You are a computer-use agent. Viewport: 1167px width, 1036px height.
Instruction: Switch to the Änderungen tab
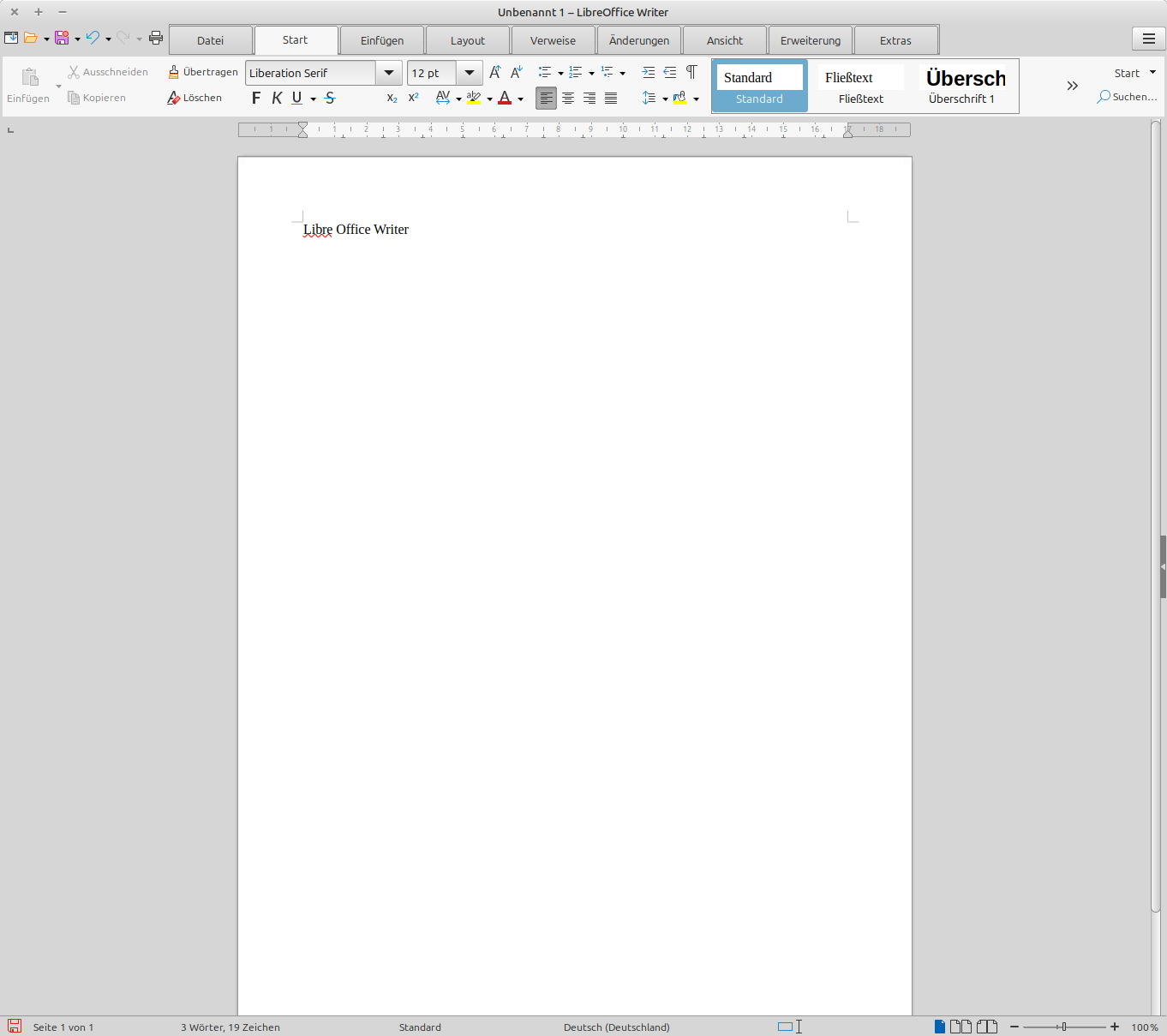click(639, 40)
